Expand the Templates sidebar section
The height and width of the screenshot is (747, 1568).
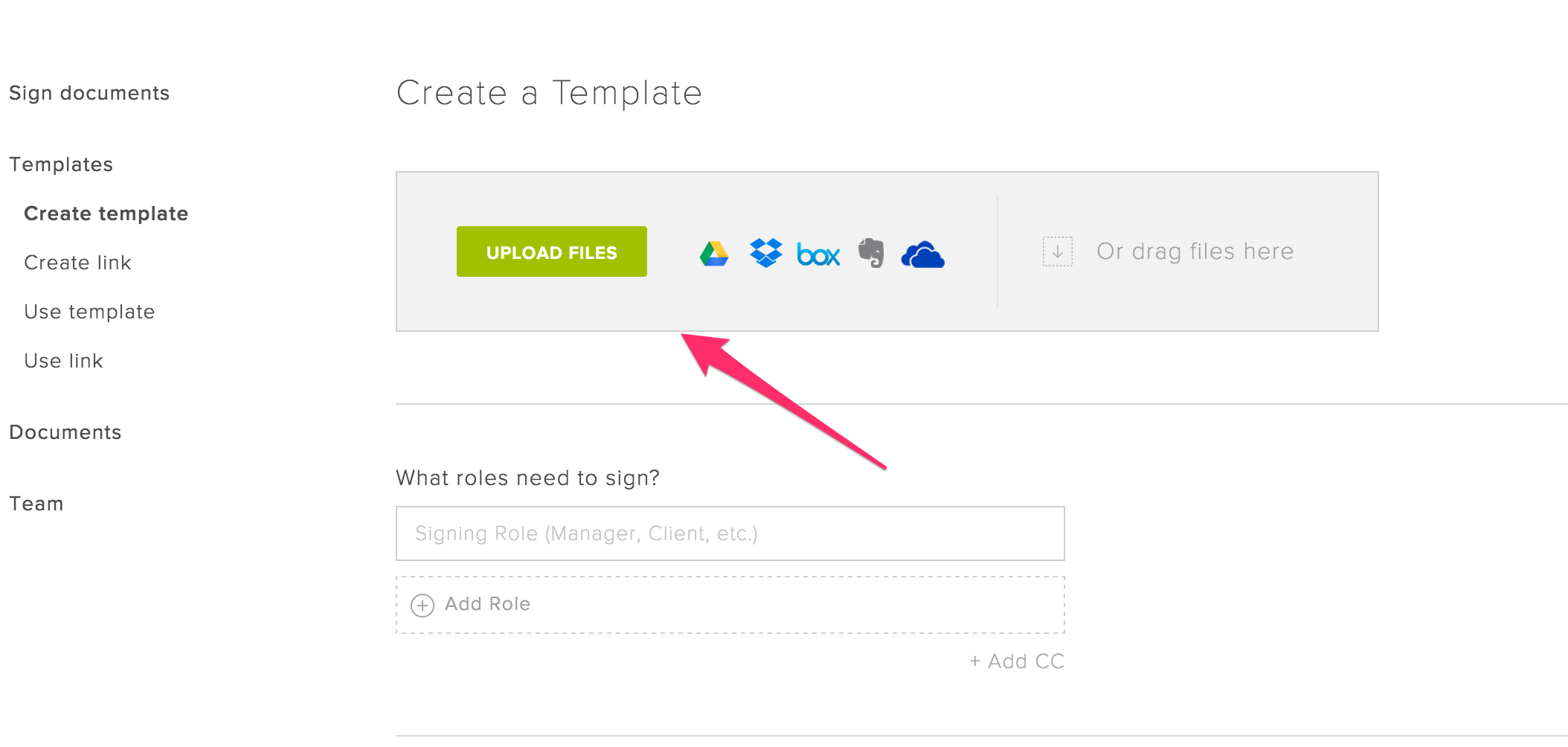point(61,164)
